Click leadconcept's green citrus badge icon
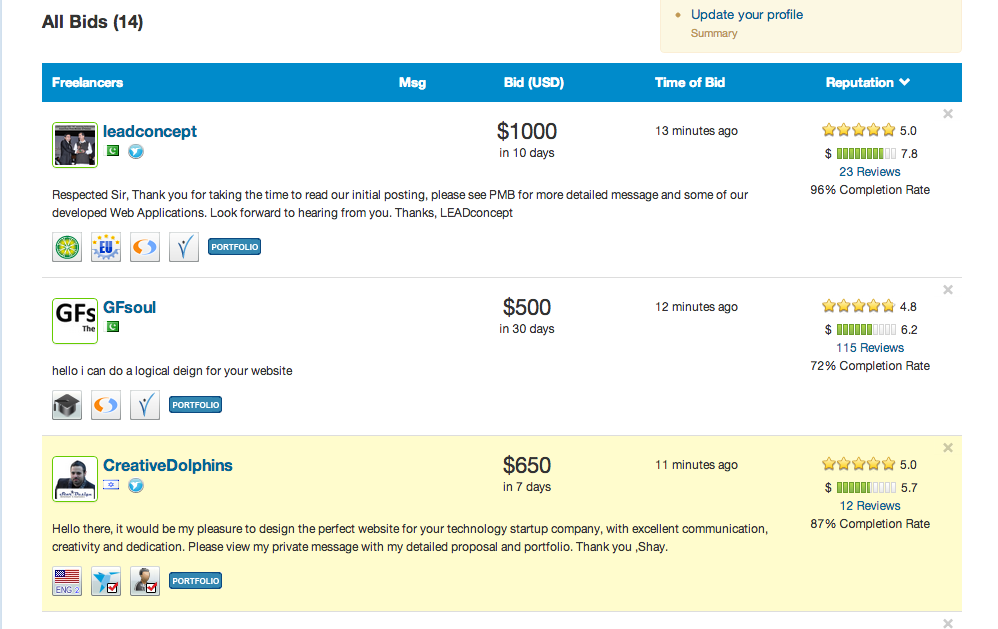This screenshot has height=629, width=998. tap(67, 247)
